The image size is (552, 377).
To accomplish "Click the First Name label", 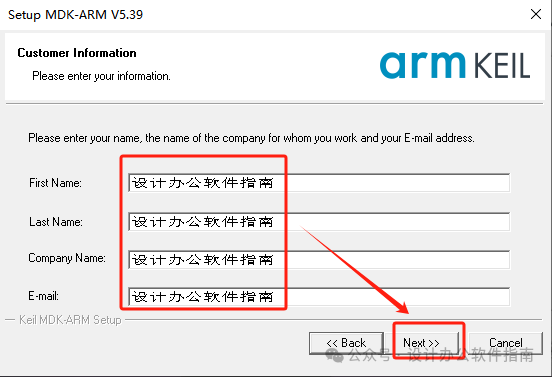I will (55, 183).
